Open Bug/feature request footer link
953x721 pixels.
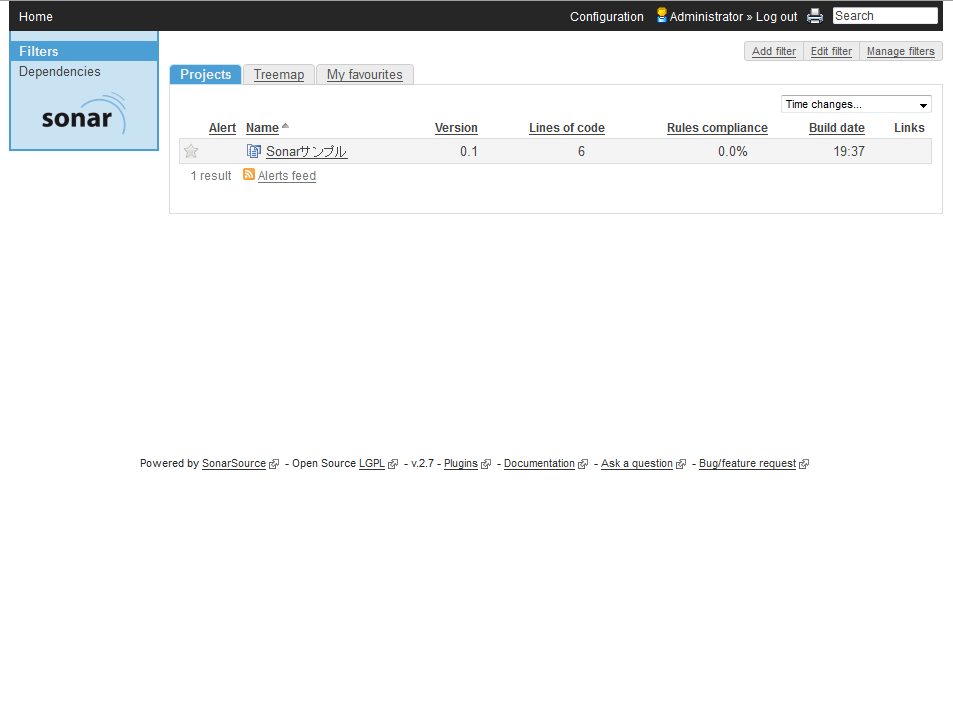click(x=747, y=463)
